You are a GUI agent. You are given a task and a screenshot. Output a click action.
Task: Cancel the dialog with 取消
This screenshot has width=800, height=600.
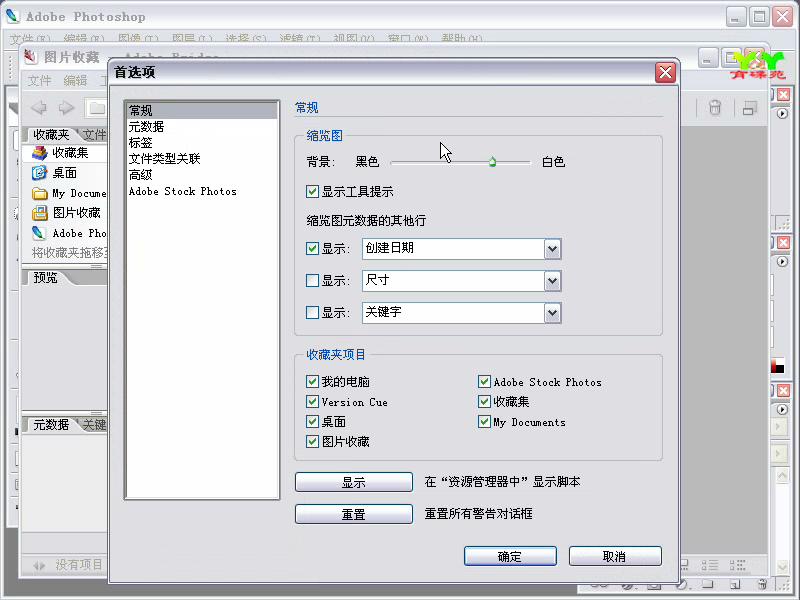(615, 556)
